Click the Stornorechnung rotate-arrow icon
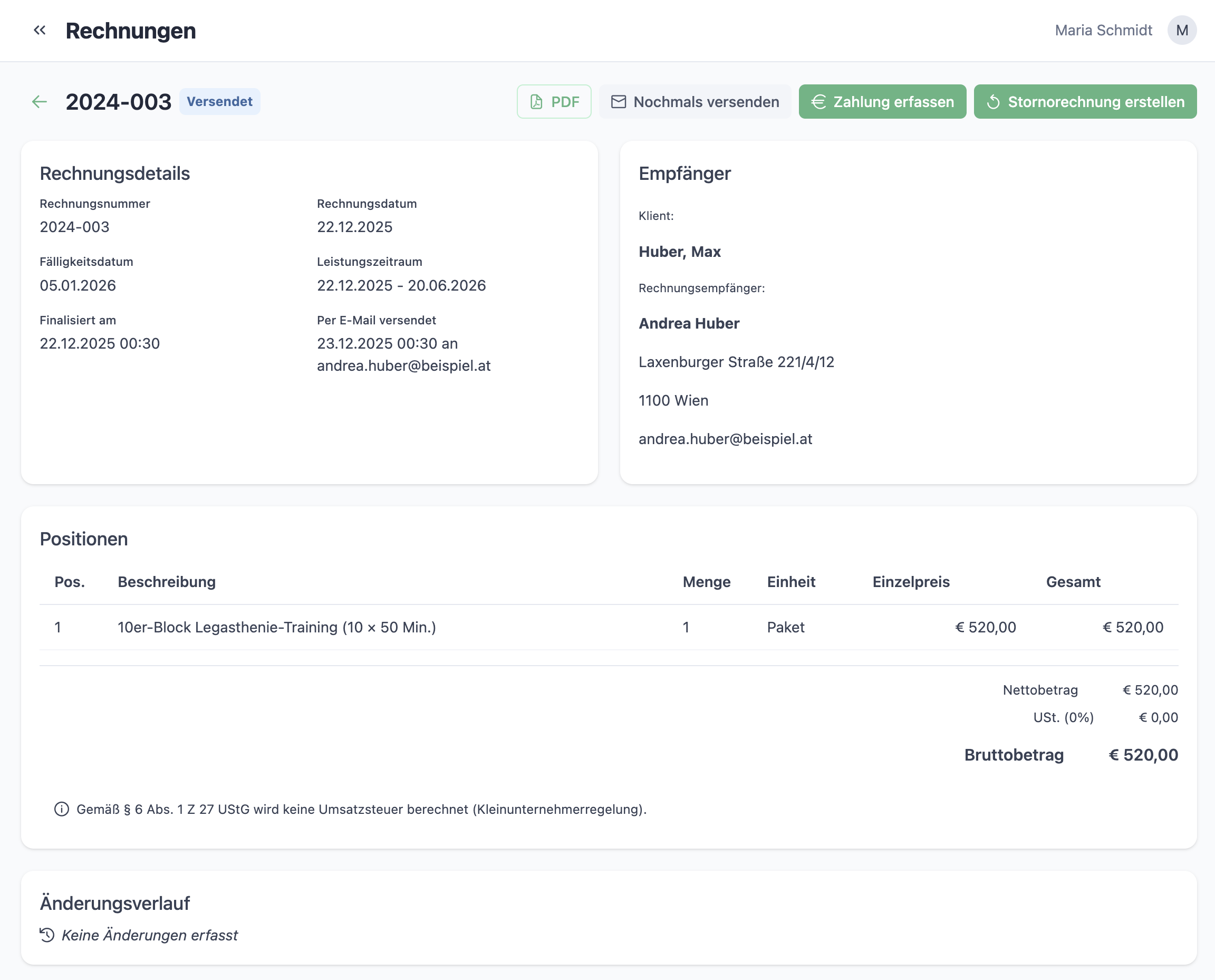The height and width of the screenshot is (980, 1215). coord(993,102)
